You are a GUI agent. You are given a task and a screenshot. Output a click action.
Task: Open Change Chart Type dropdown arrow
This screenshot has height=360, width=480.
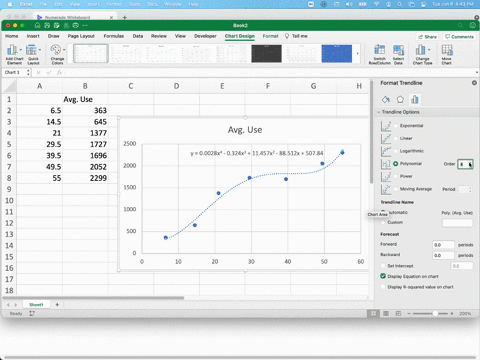(x=429, y=50)
